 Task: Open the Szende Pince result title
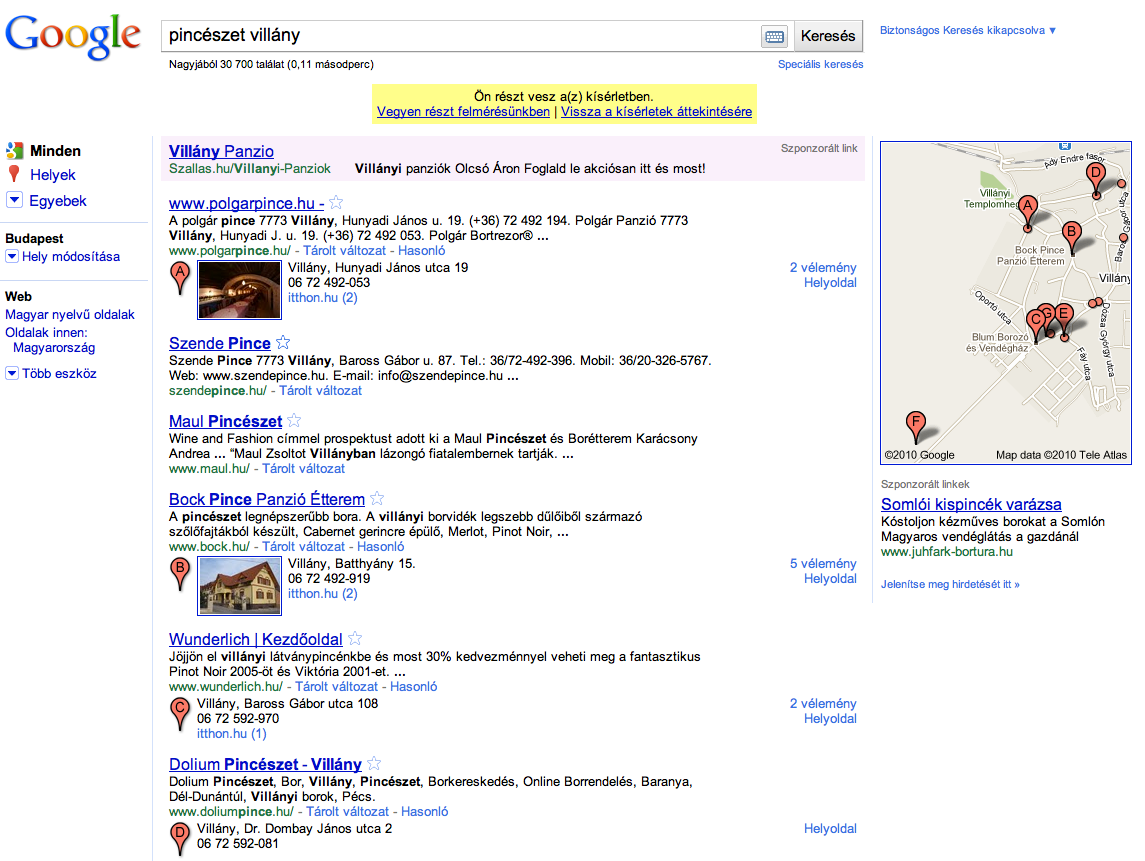click(220, 343)
